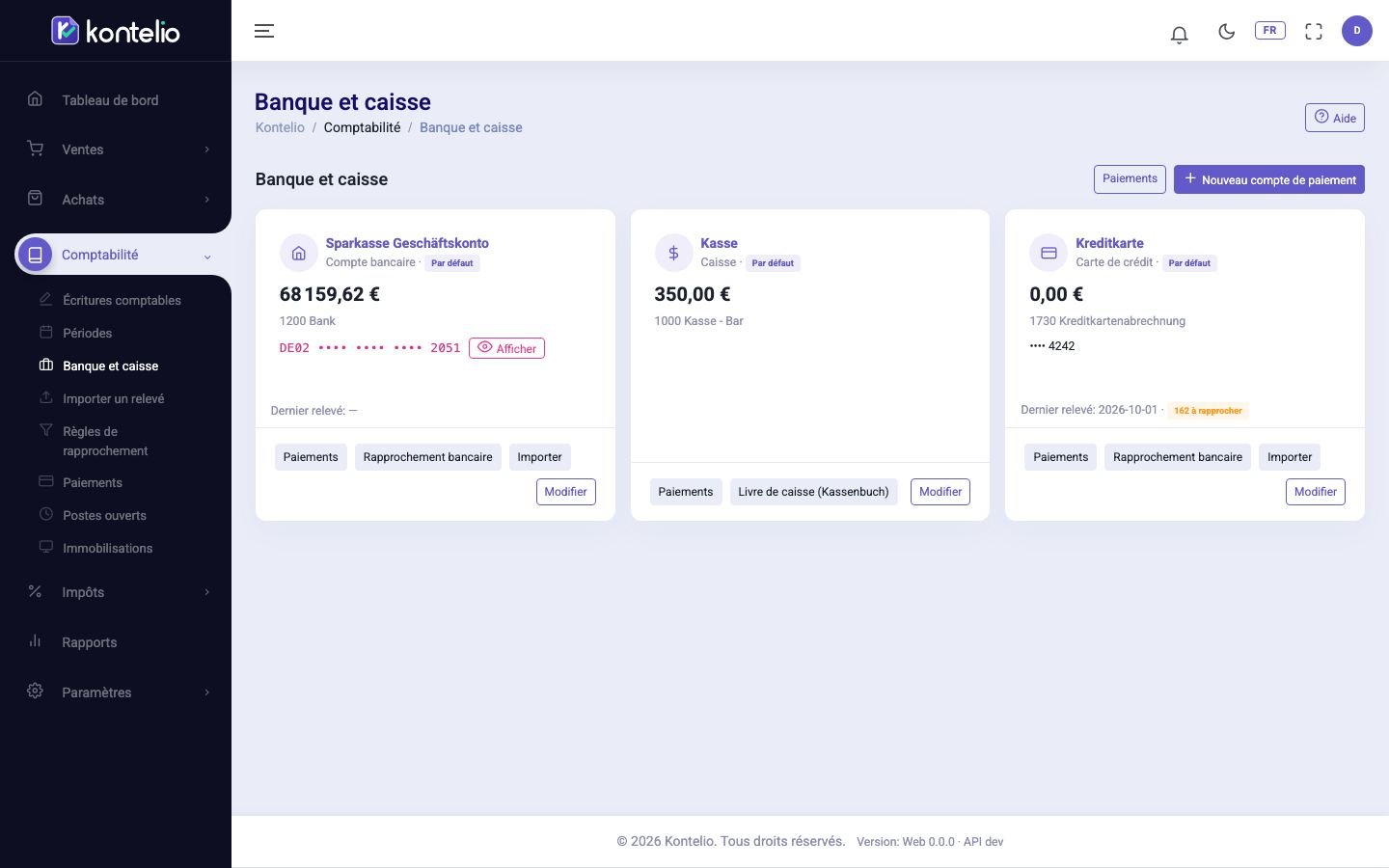Viewport: 1389px width, 868px height.
Task: Change language via the FR badge
Action: coord(1270,31)
